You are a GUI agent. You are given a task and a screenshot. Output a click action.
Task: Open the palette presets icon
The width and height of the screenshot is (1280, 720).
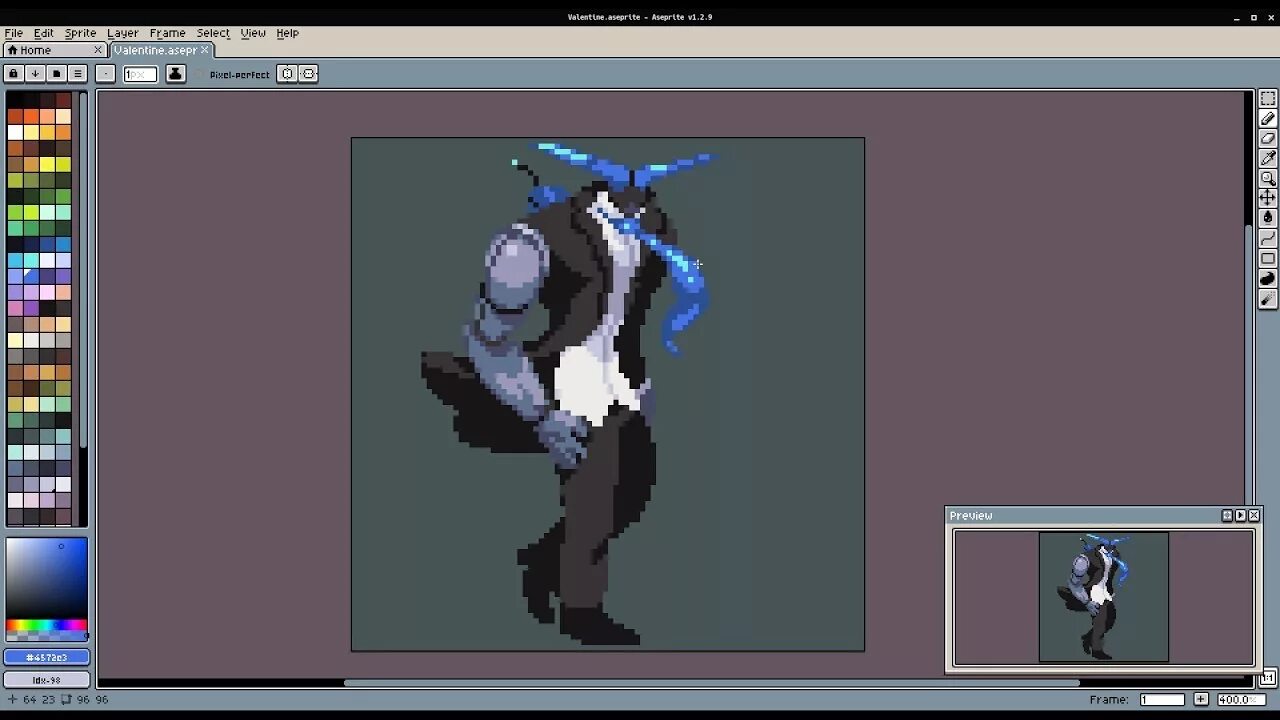(56, 73)
